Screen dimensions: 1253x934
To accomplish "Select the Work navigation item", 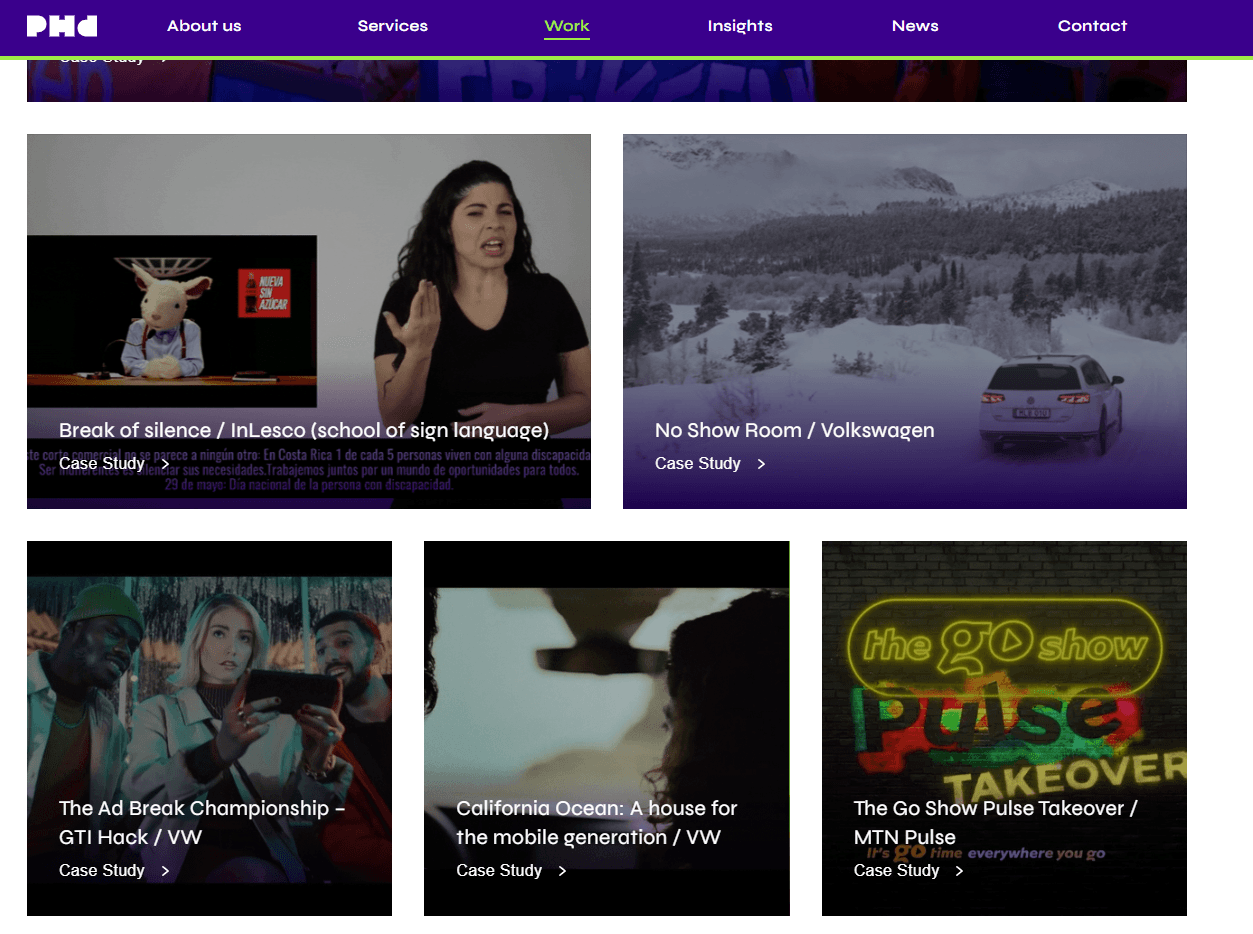I will (x=567, y=26).
